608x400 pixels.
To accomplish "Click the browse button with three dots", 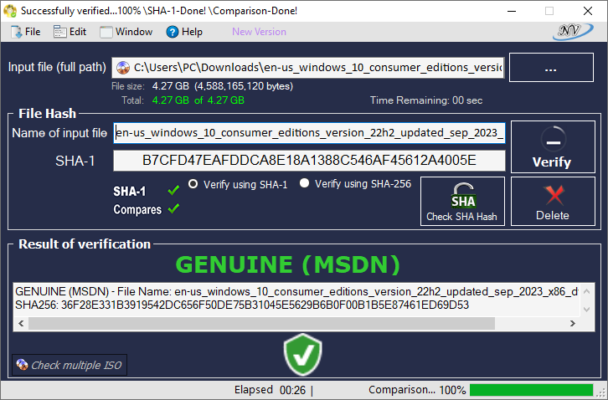I will (x=551, y=67).
